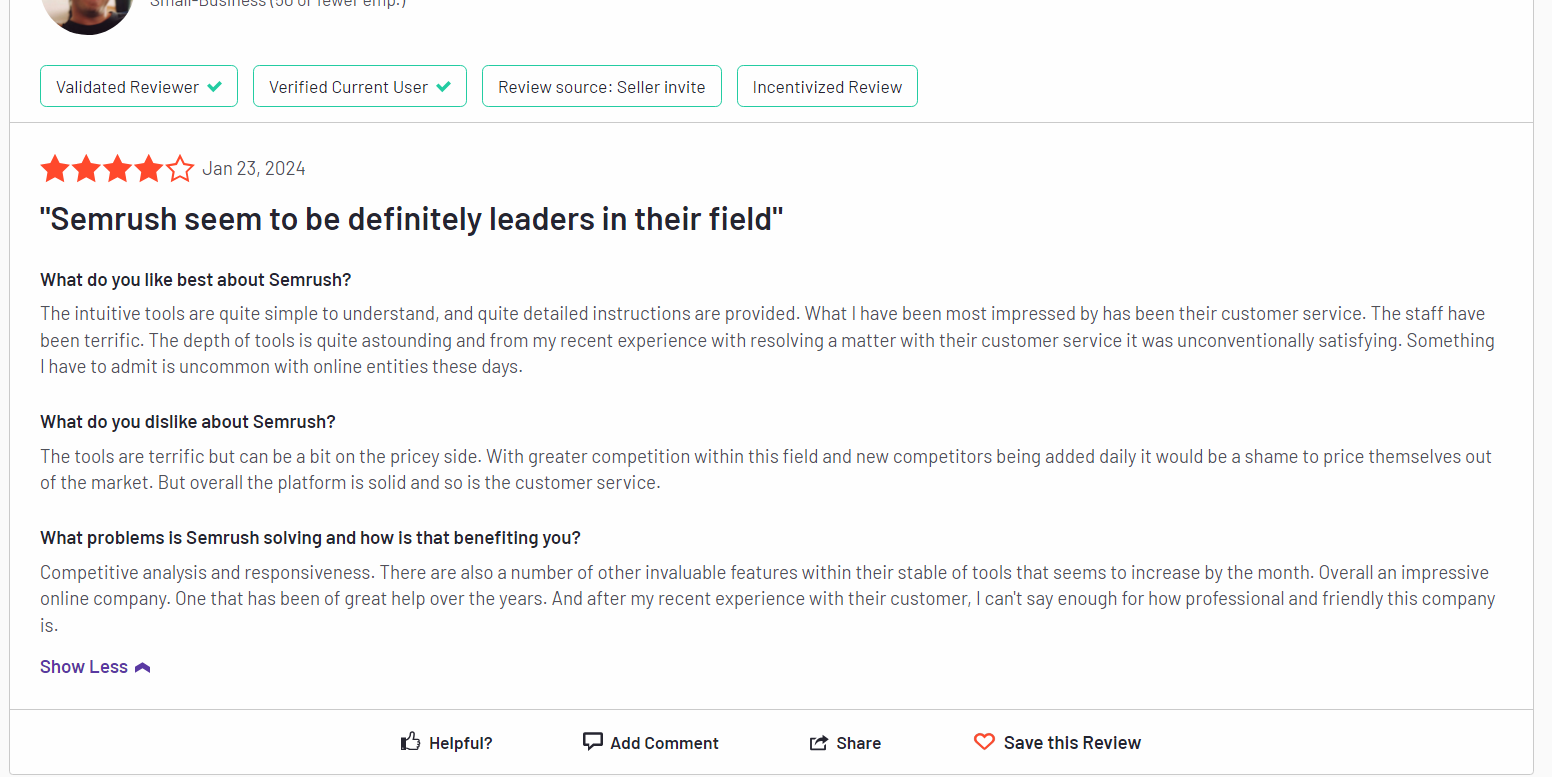Click the third red rating star
The image size is (1552, 777).
(118, 169)
